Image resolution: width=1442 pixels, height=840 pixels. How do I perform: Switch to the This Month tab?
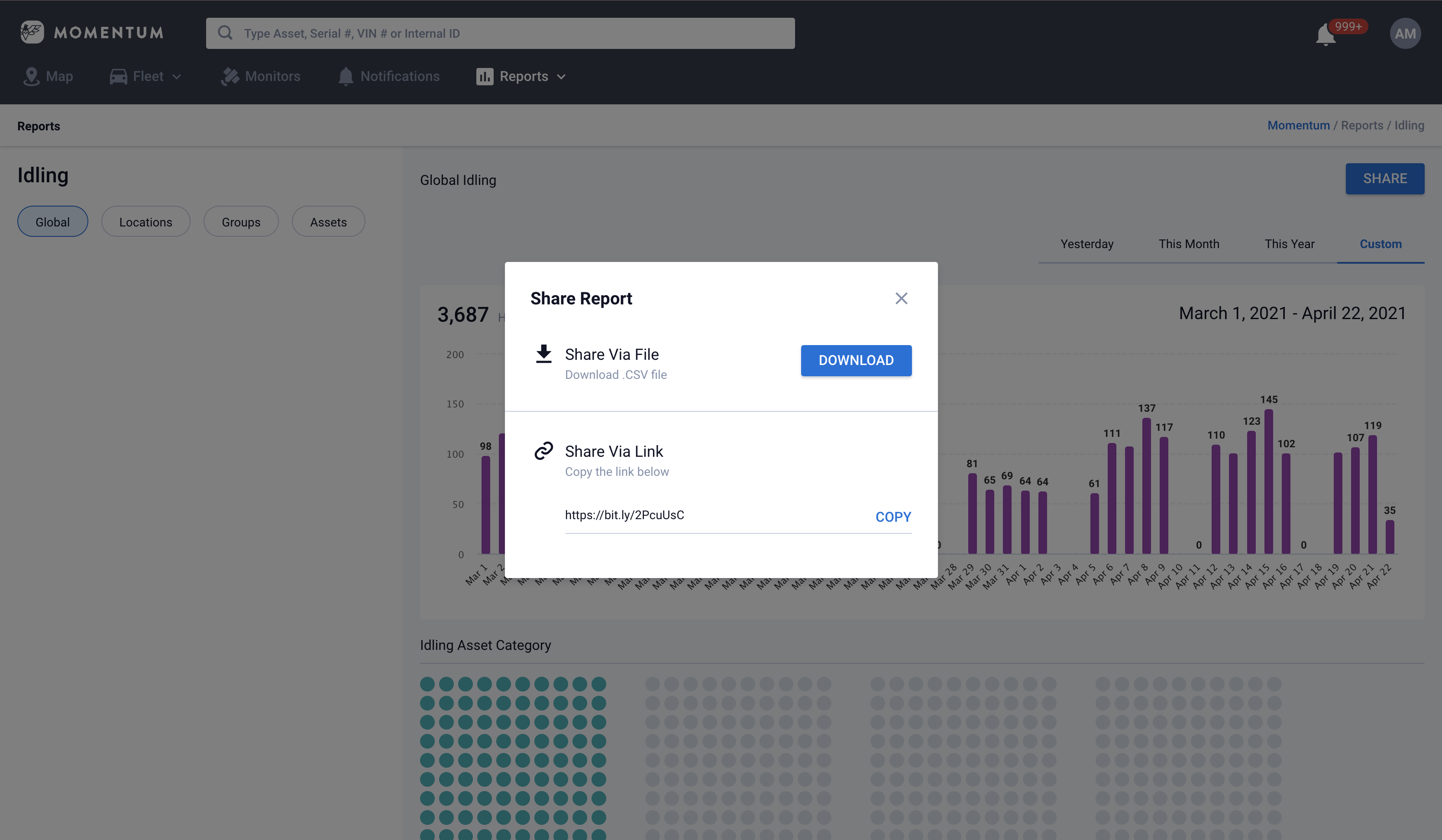(1189, 244)
